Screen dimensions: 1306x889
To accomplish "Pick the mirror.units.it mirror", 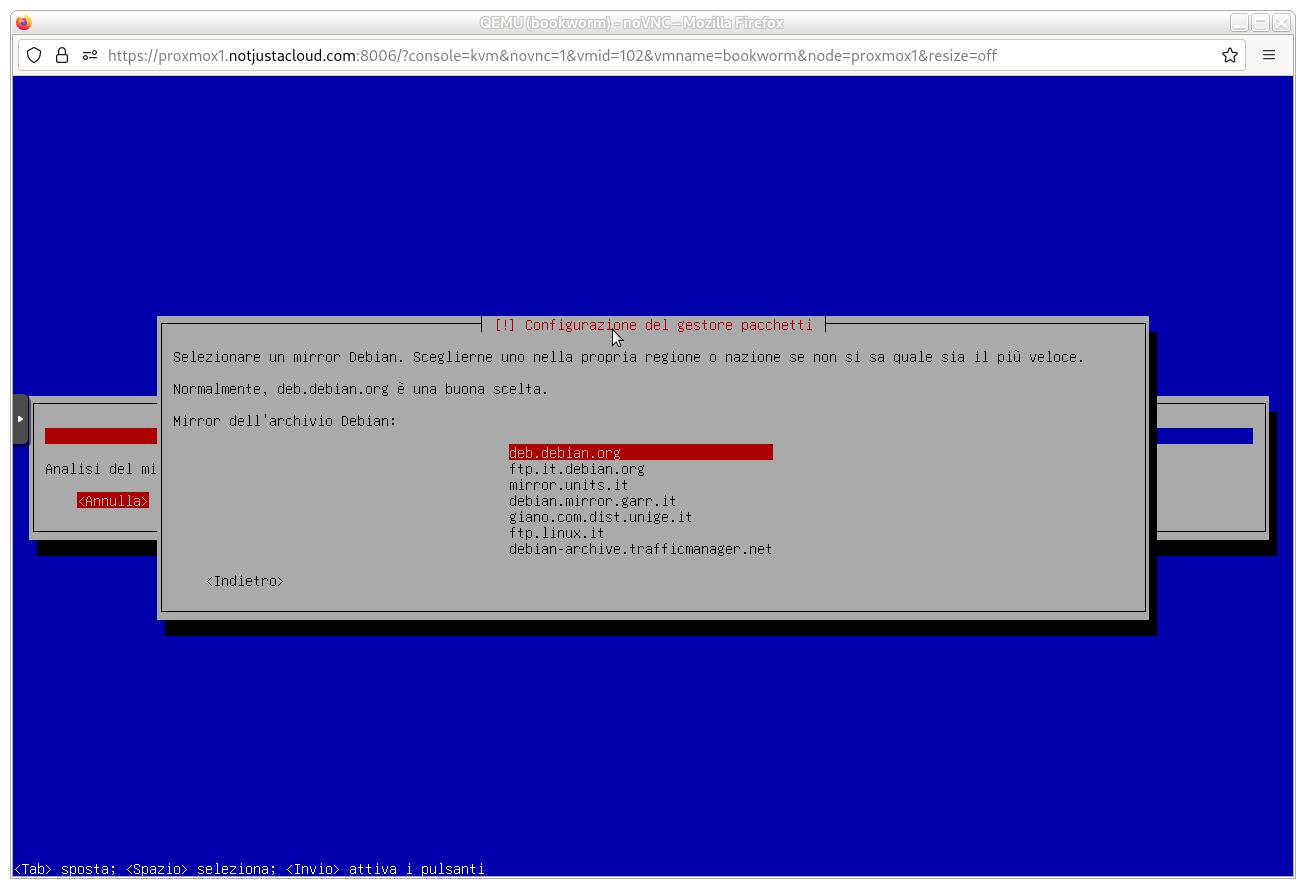I will 568,485.
